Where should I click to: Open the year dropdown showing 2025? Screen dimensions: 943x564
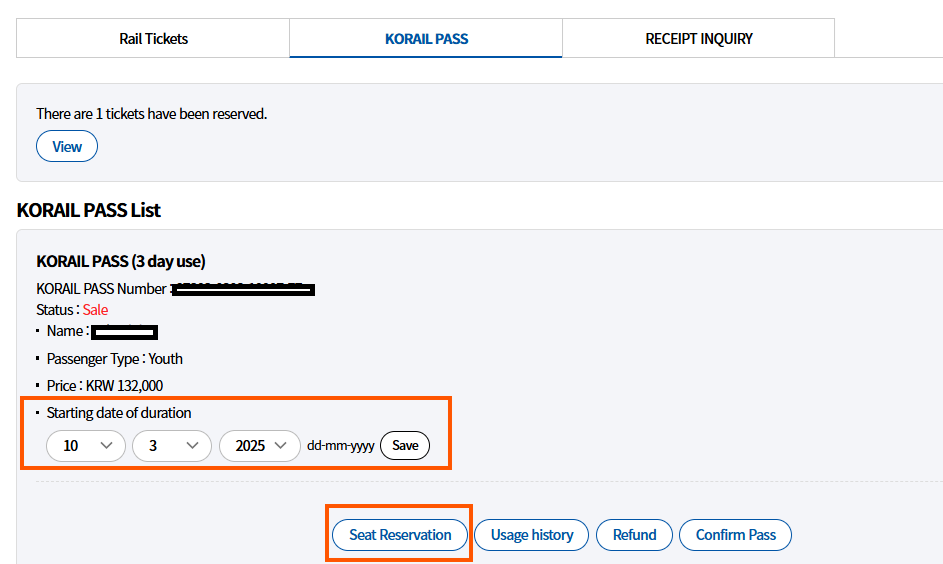(x=260, y=446)
